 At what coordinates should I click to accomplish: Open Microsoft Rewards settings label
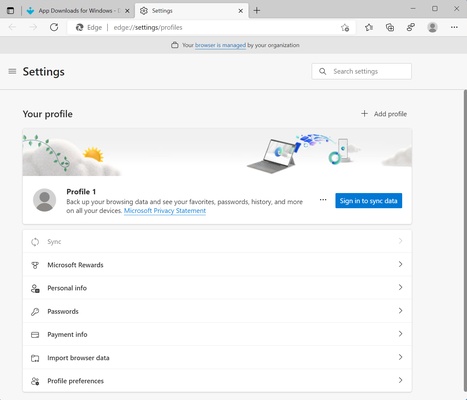[x=75, y=265]
